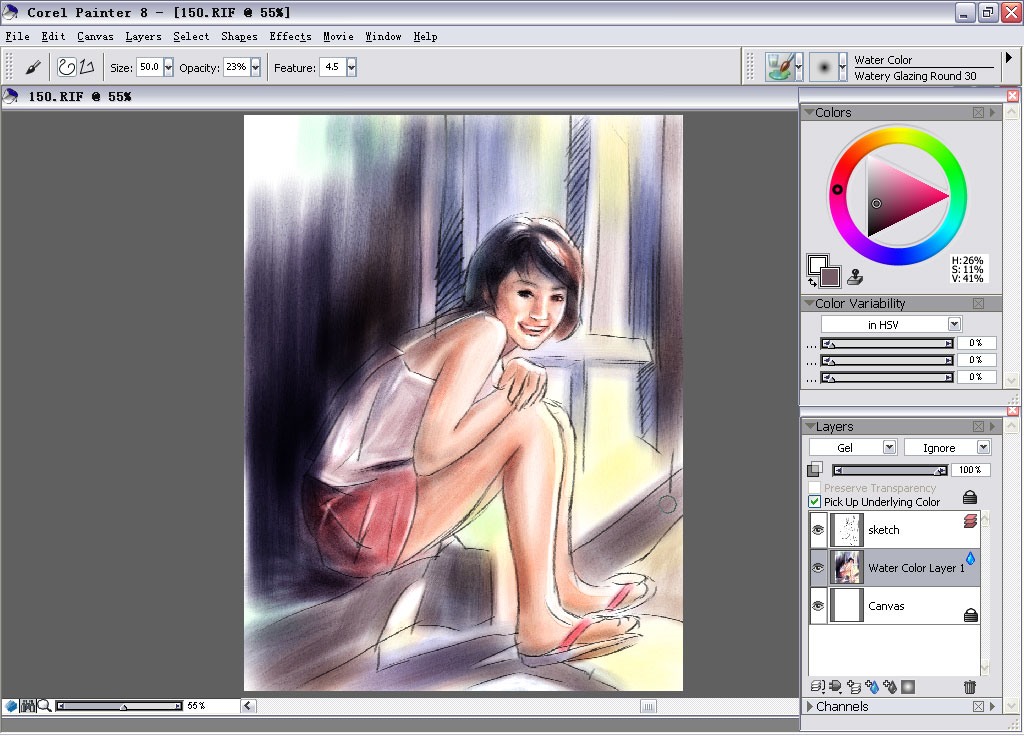Click lock icon beside Pick Up Underlying Color
This screenshot has width=1024, height=736.
(x=970, y=497)
